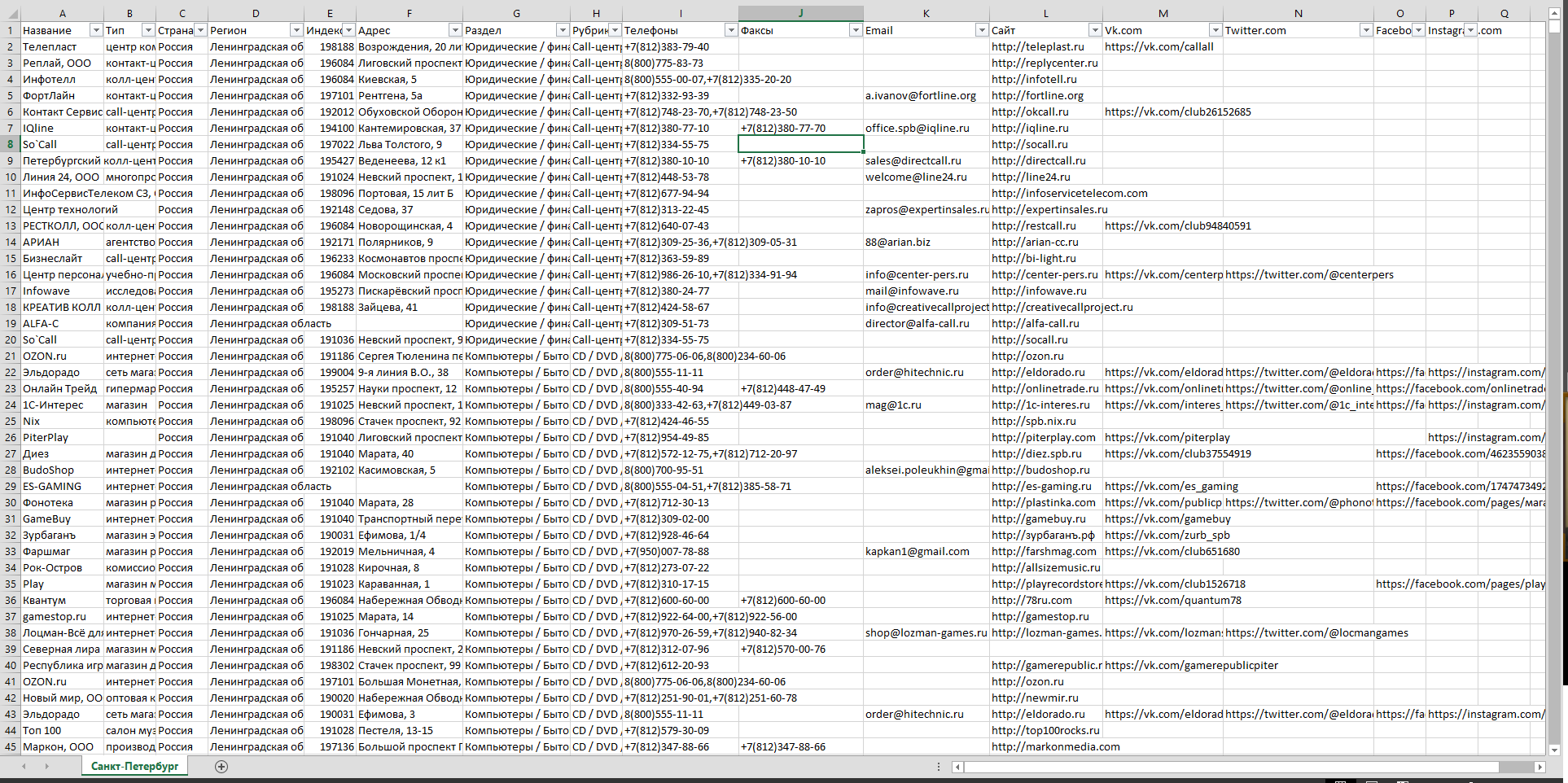1568x783 pixels.
Task: Open filter dropdown for Сайт column
Action: (x=1095, y=30)
